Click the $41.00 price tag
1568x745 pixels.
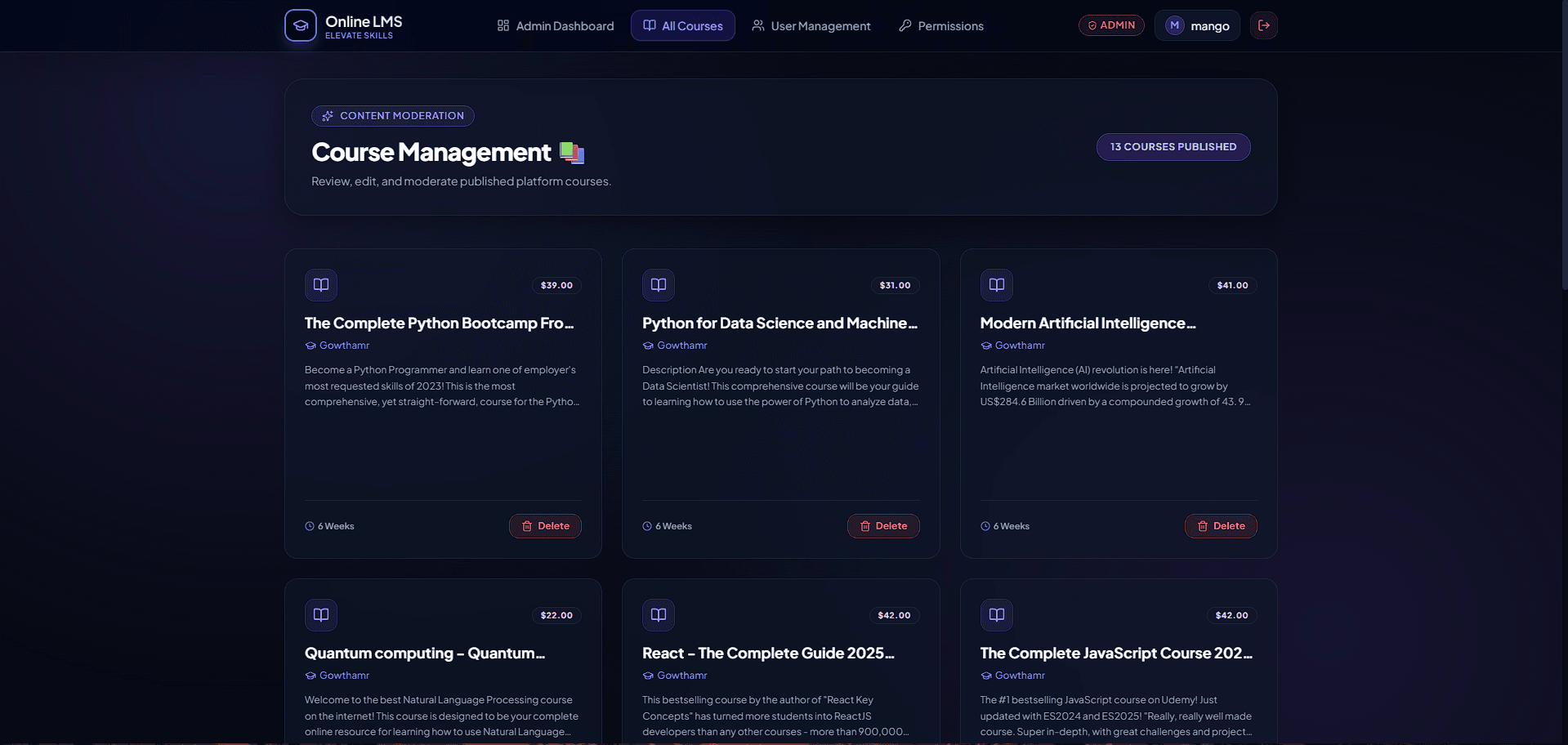(x=1232, y=285)
